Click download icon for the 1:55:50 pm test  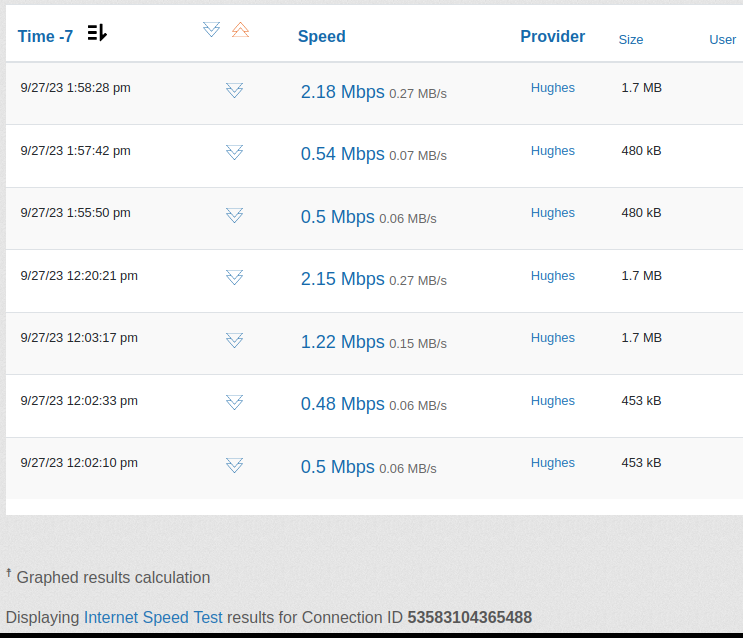[234, 215]
